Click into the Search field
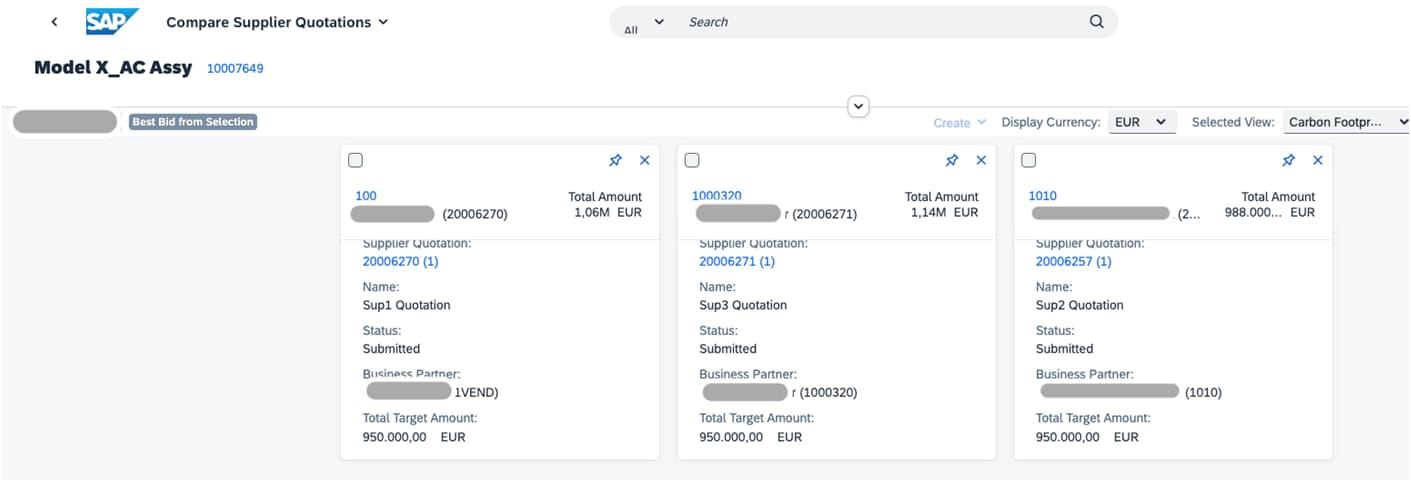 click(880, 22)
